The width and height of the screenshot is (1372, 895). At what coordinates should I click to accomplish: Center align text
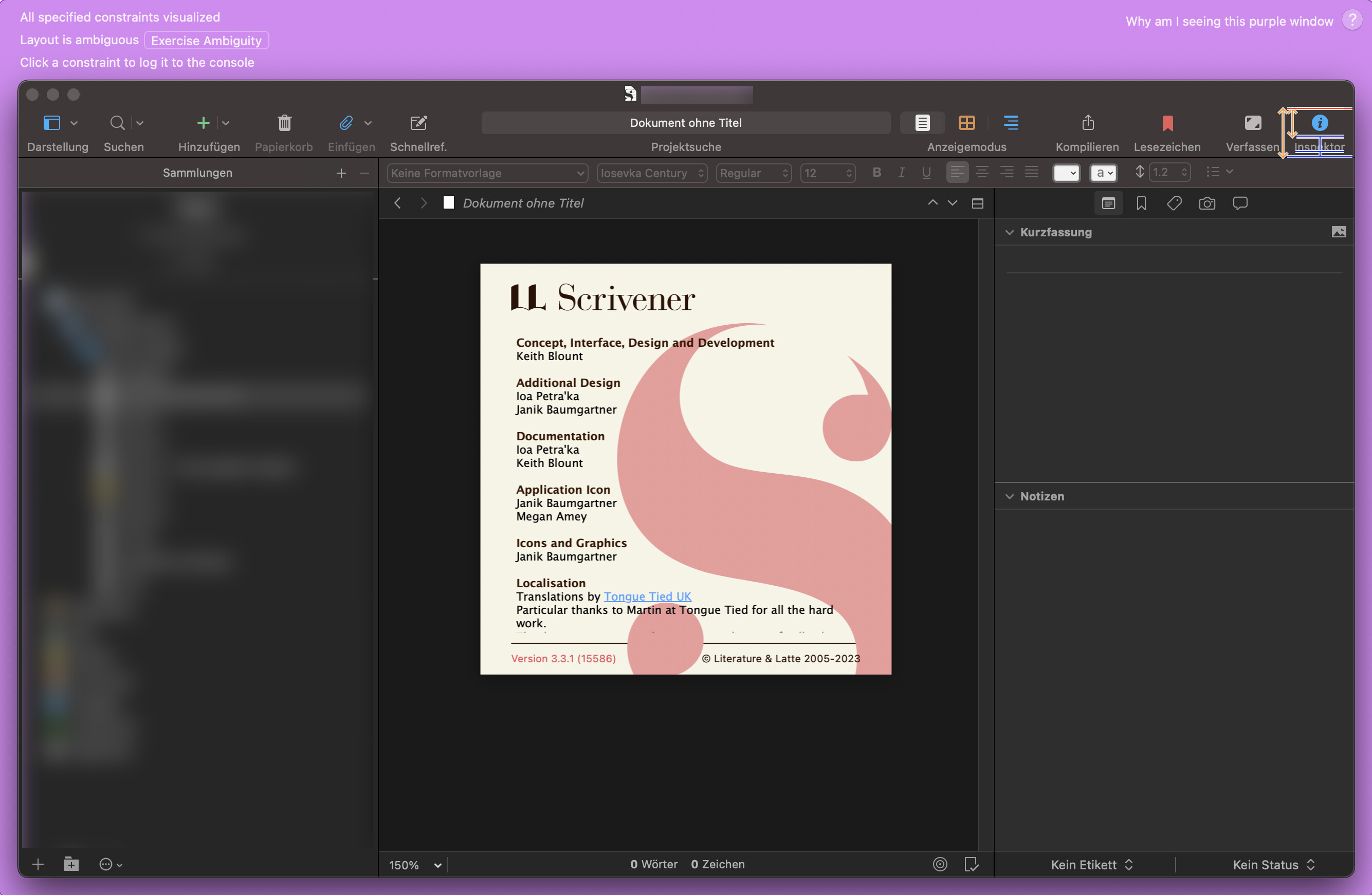pyautogui.click(x=982, y=172)
